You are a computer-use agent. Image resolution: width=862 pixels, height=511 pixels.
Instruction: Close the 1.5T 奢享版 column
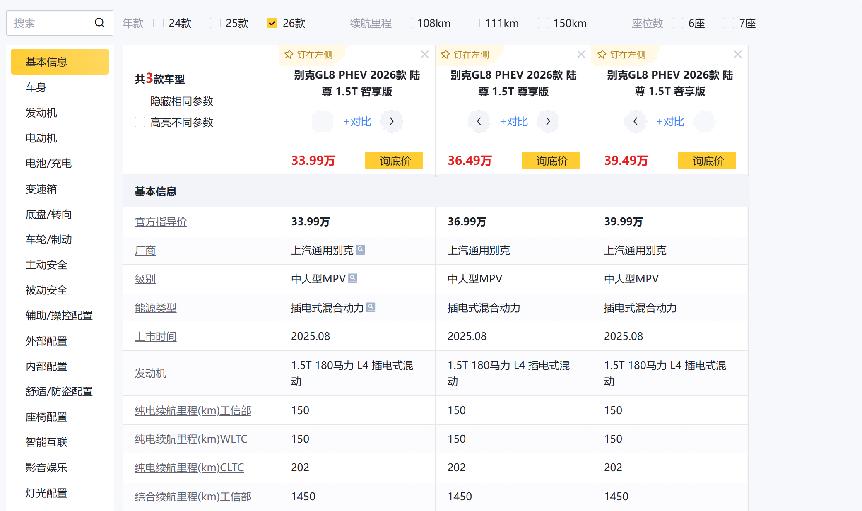pos(738,54)
